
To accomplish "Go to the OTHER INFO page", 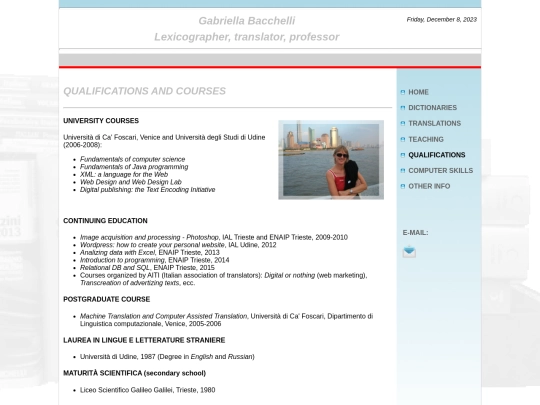I will (429, 186).
